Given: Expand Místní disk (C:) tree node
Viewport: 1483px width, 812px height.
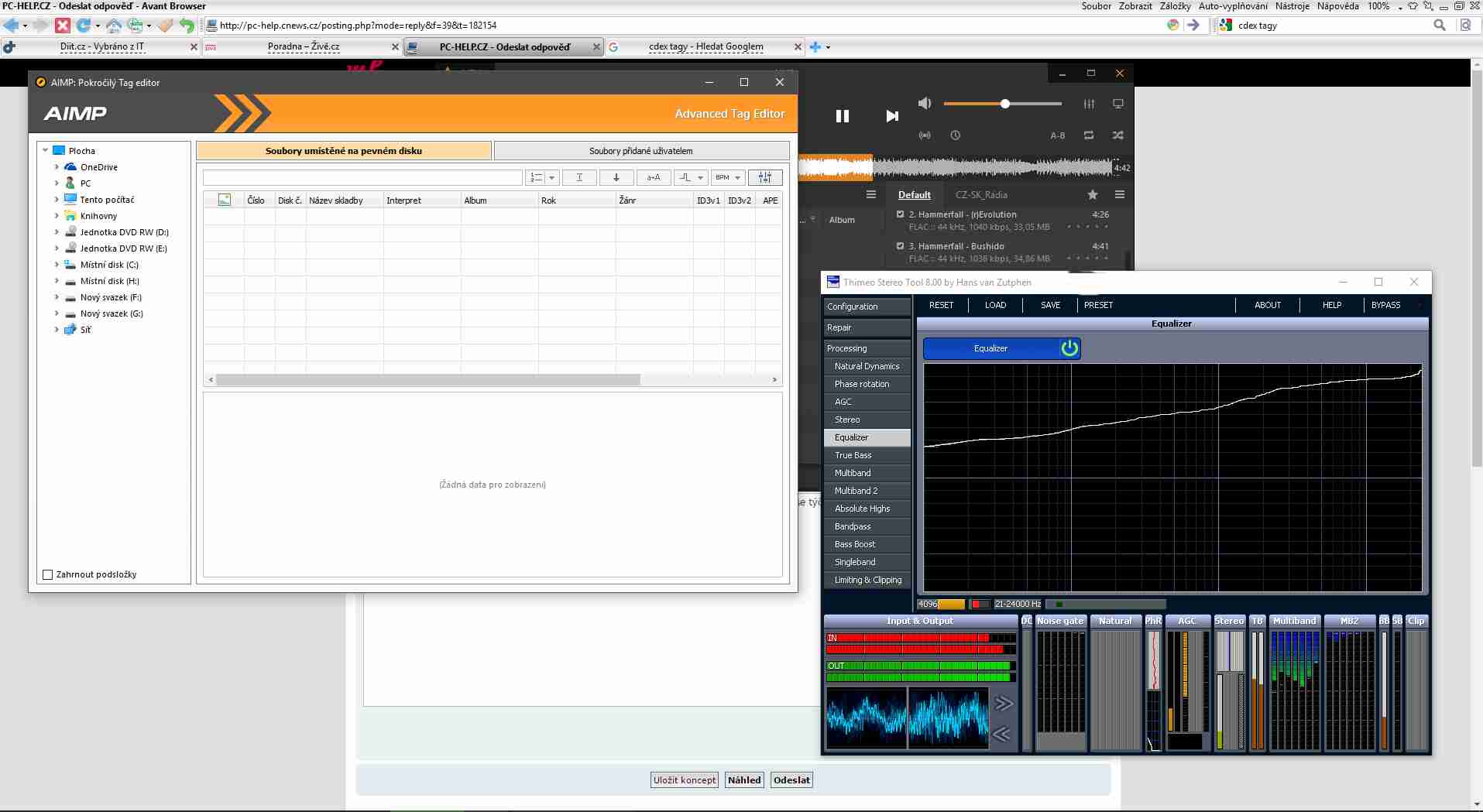Looking at the screenshot, I should [x=57, y=265].
